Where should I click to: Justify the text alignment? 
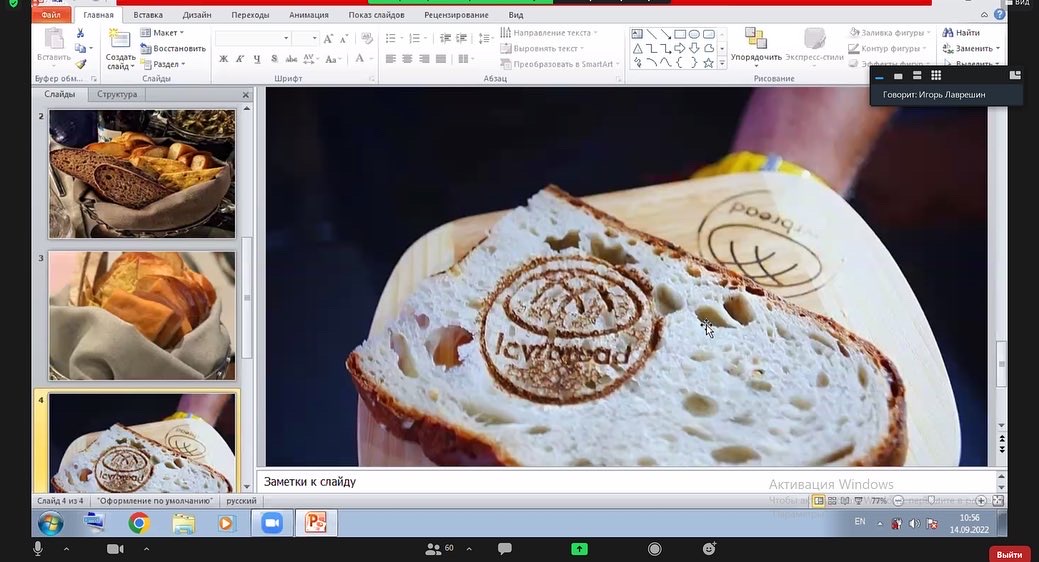click(441, 59)
